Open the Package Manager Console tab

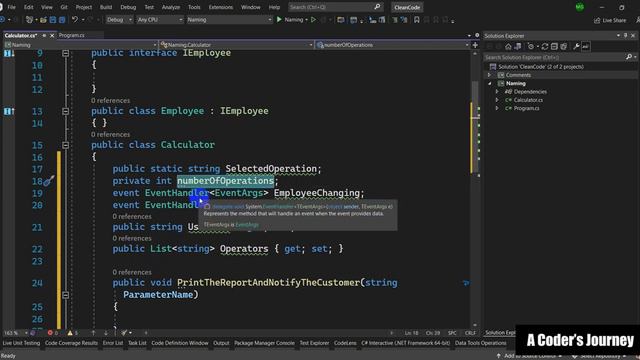coord(264,343)
